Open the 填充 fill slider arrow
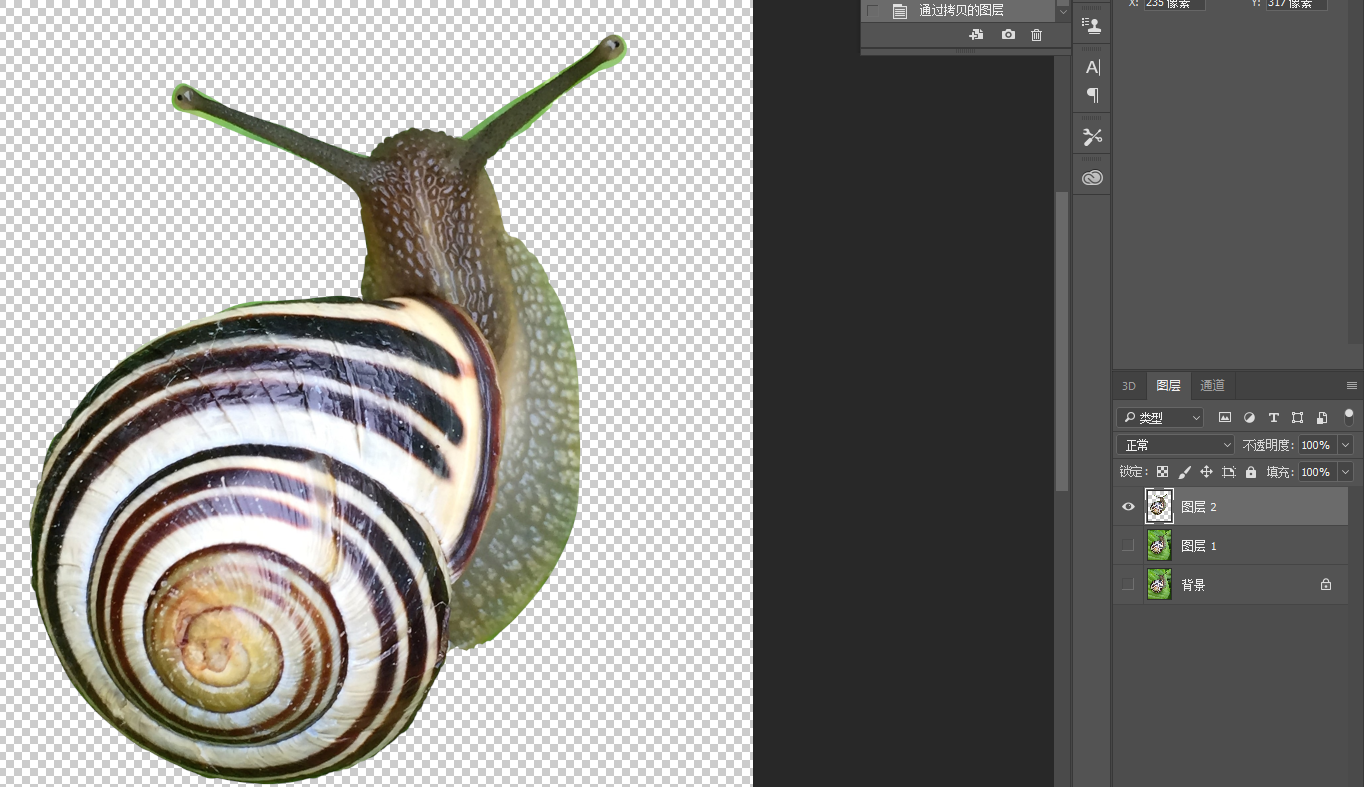1364x787 pixels. click(1345, 472)
